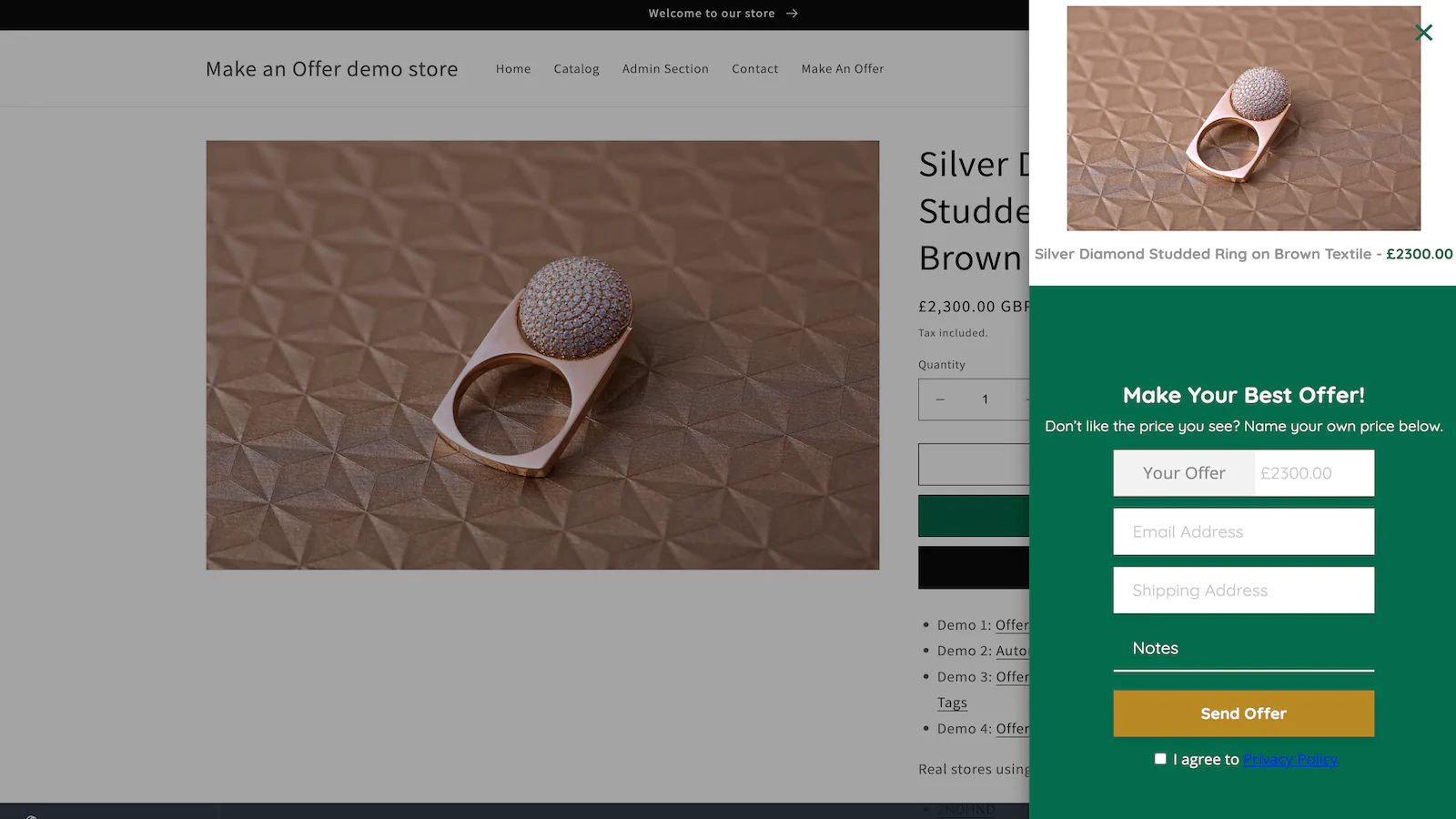This screenshot has height=819, width=1456.
Task: Go to Home in the navigation
Action: click(513, 69)
